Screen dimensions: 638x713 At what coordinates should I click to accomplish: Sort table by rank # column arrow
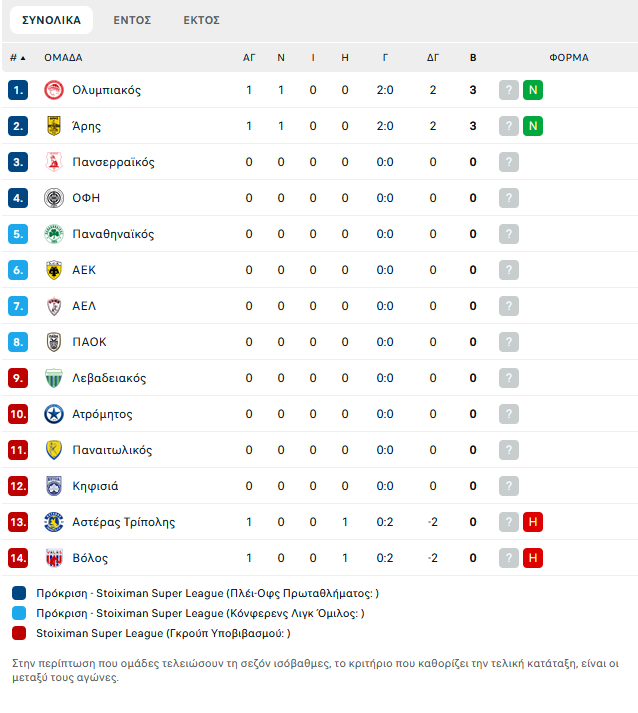point(18,58)
